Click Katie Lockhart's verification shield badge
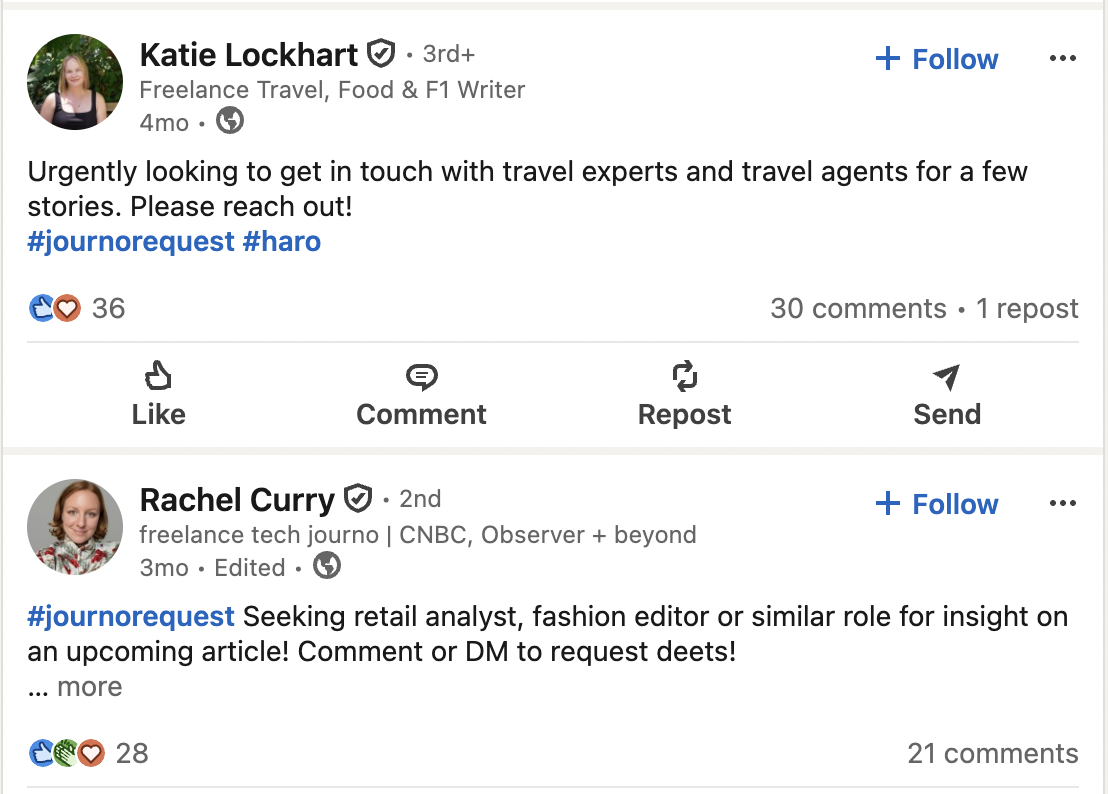This screenshot has height=794, width=1108. pos(380,53)
